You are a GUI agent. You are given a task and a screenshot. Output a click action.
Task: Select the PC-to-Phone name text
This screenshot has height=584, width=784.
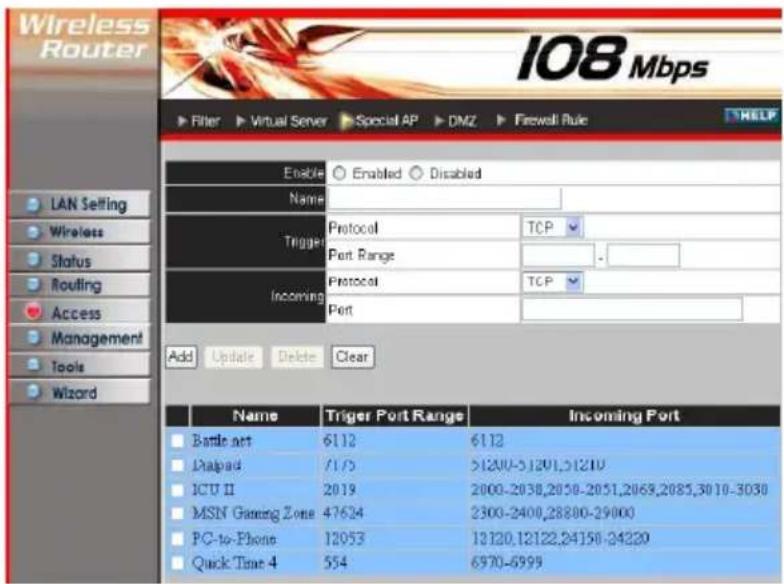(234, 538)
